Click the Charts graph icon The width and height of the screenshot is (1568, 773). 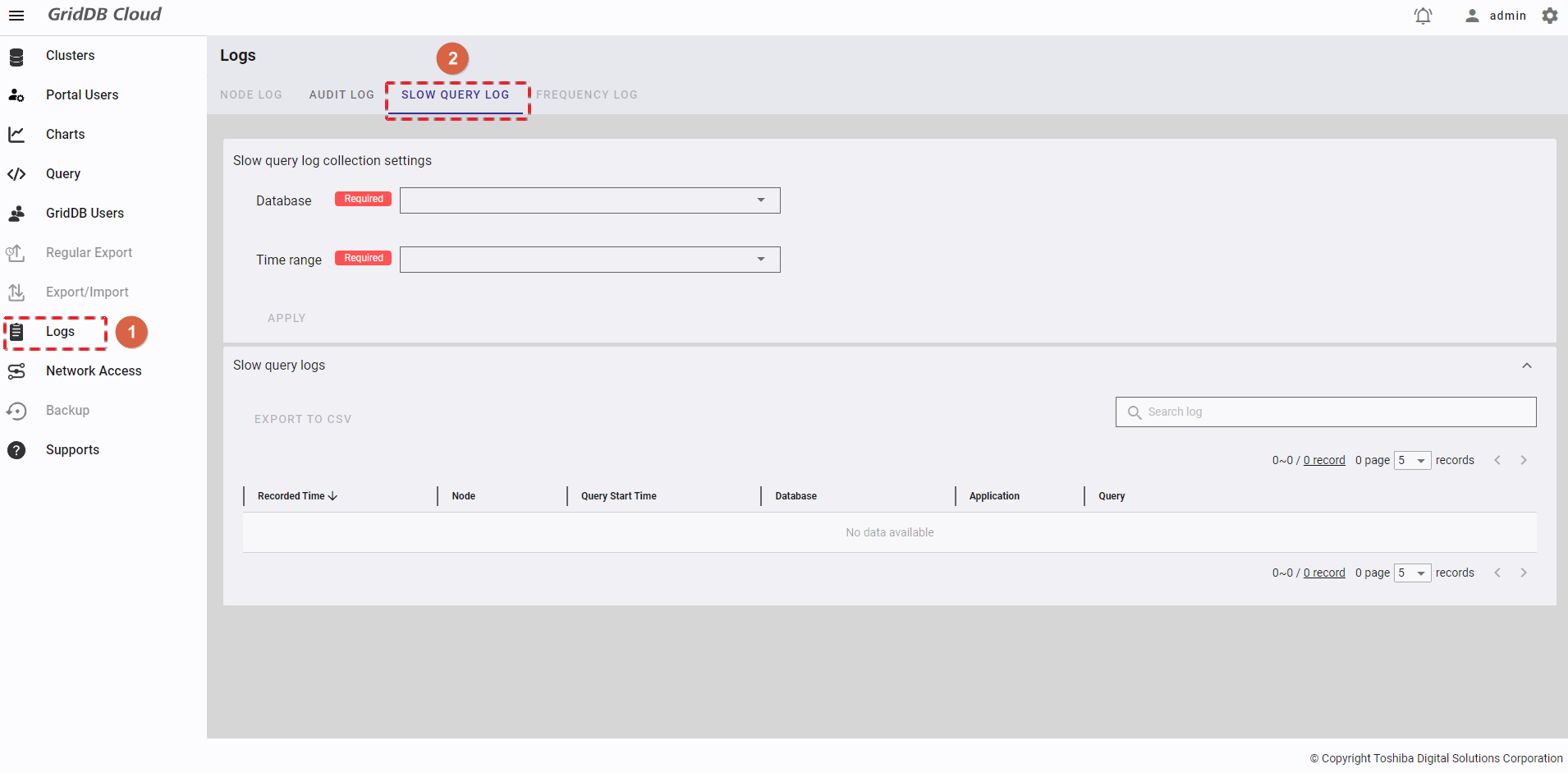pos(16,135)
